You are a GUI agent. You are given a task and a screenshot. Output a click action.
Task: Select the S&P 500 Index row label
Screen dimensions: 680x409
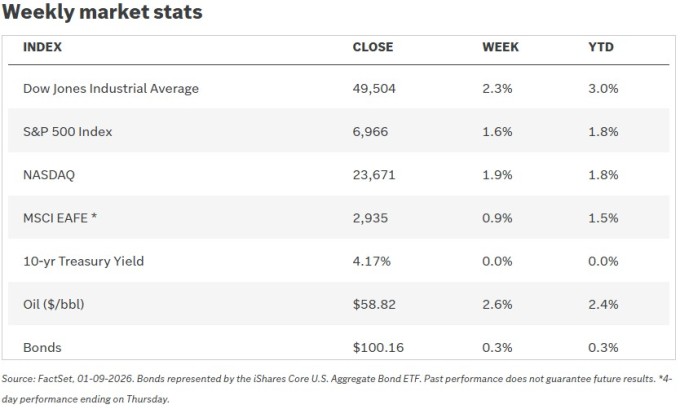click(69, 131)
